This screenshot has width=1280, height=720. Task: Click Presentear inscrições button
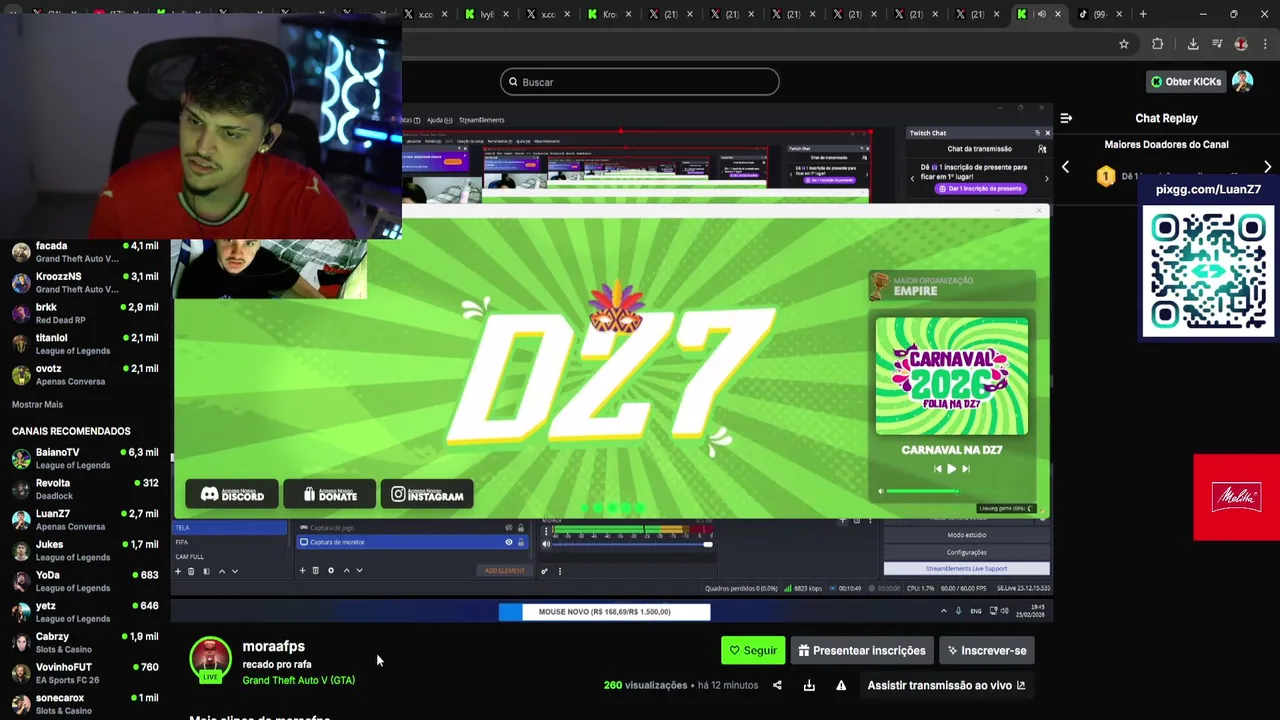(862, 650)
